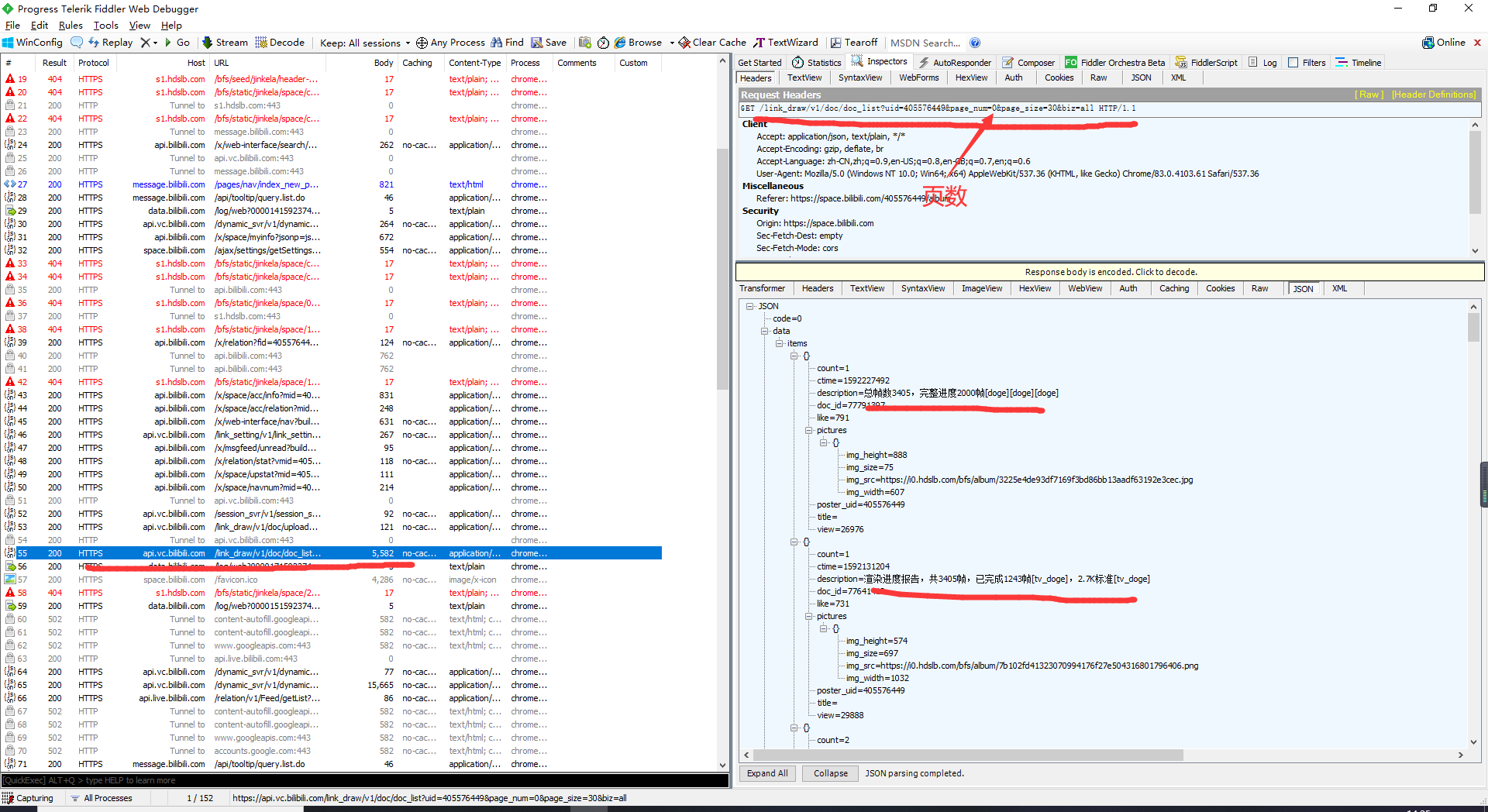Replay the selected session
Image resolution: width=1488 pixels, height=812 pixels.
click(x=111, y=43)
